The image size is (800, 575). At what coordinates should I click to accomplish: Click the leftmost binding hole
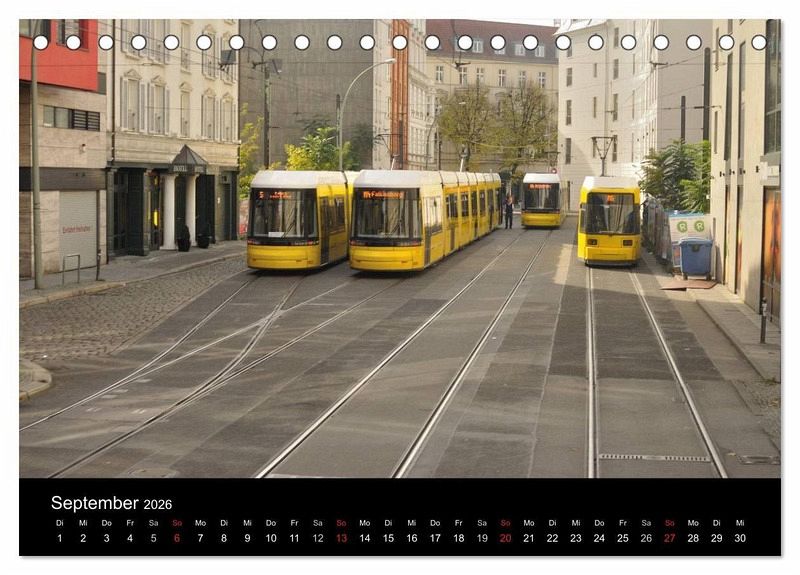[x=41, y=42]
